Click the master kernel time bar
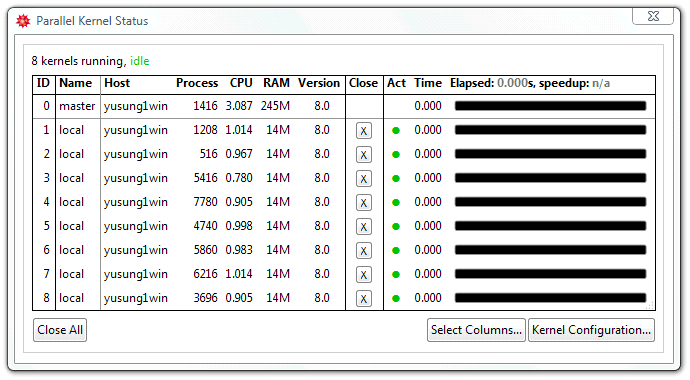The width and height of the screenshot is (690, 380). click(x=551, y=106)
